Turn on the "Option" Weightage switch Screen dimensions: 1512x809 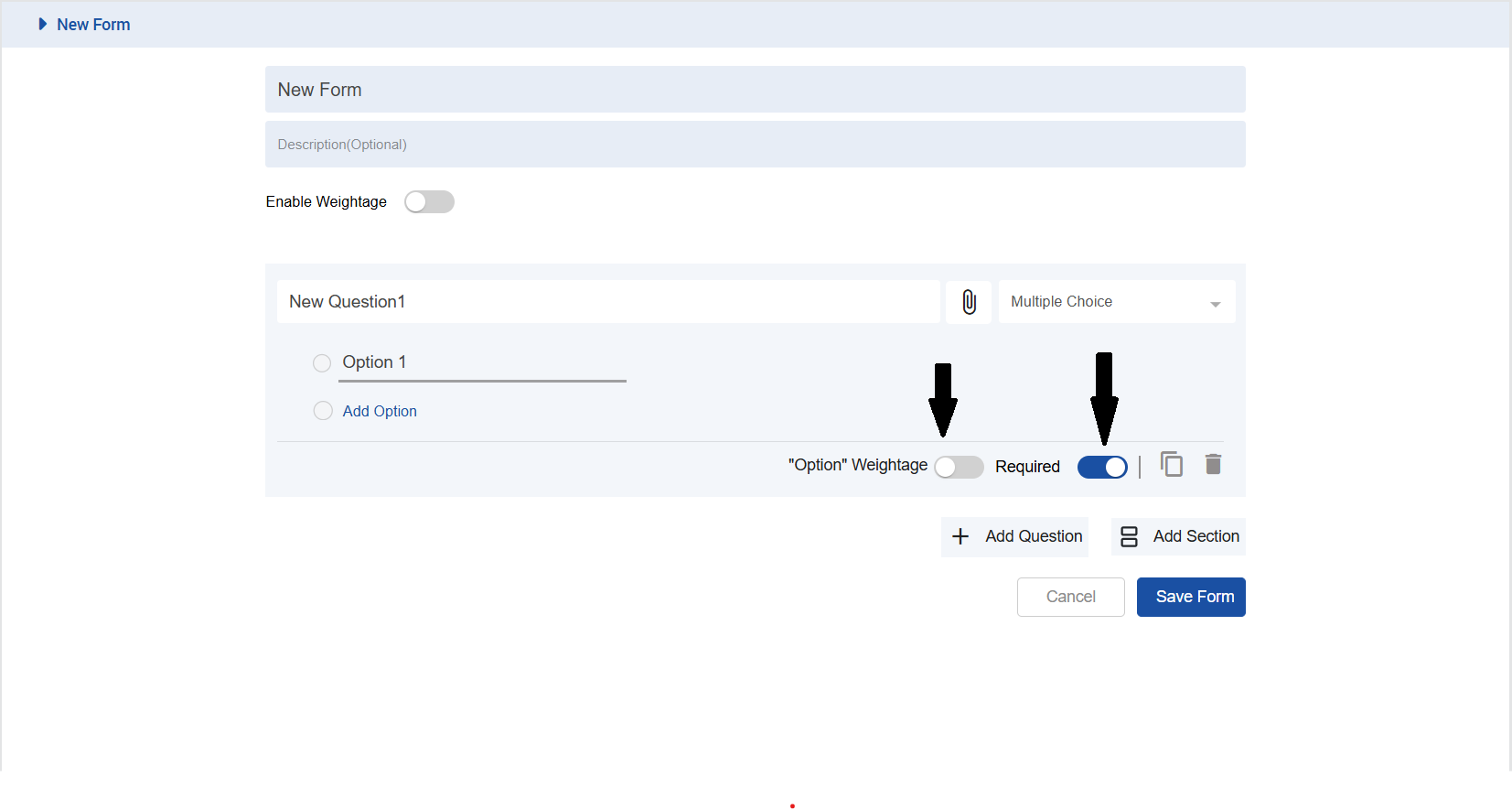(x=959, y=468)
